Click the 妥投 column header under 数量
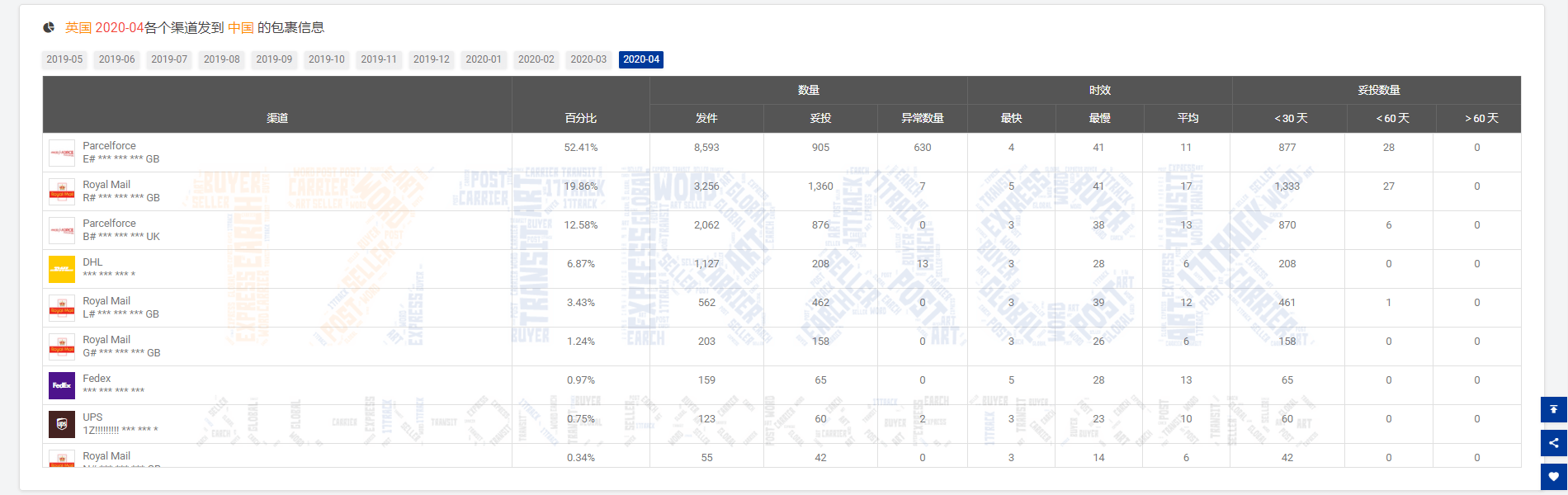 [x=820, y=118]
